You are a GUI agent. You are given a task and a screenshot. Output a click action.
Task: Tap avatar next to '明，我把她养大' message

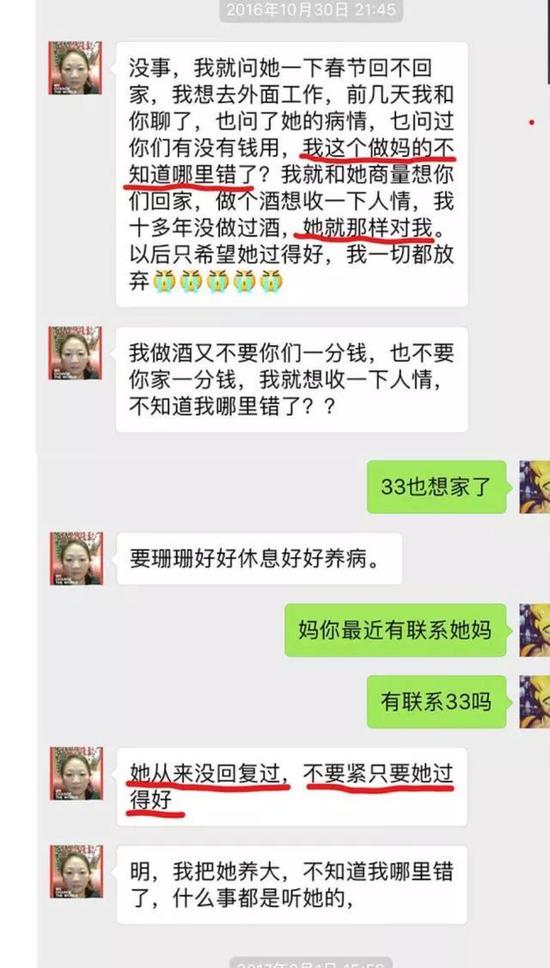(76, 872)
